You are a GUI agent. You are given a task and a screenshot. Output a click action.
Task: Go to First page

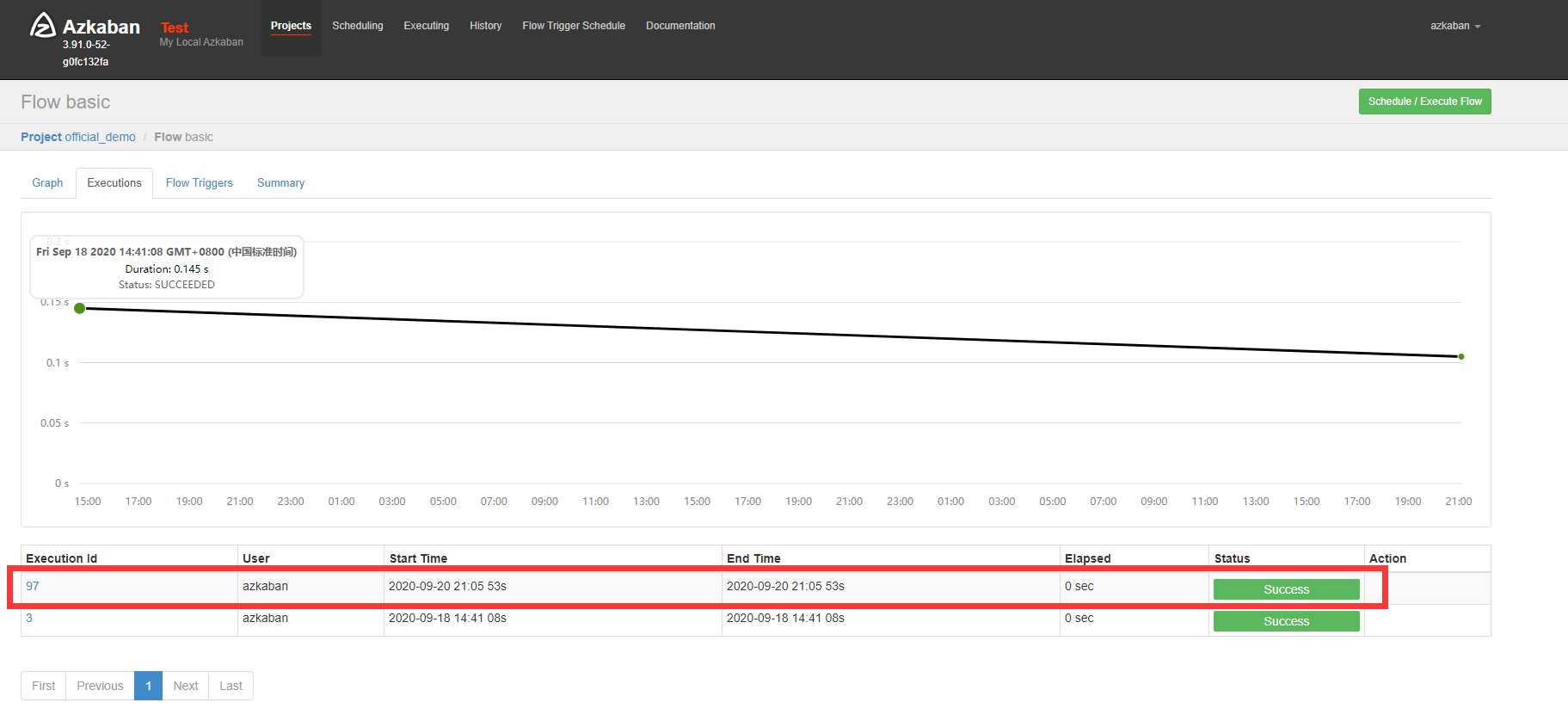coord(43,686)
